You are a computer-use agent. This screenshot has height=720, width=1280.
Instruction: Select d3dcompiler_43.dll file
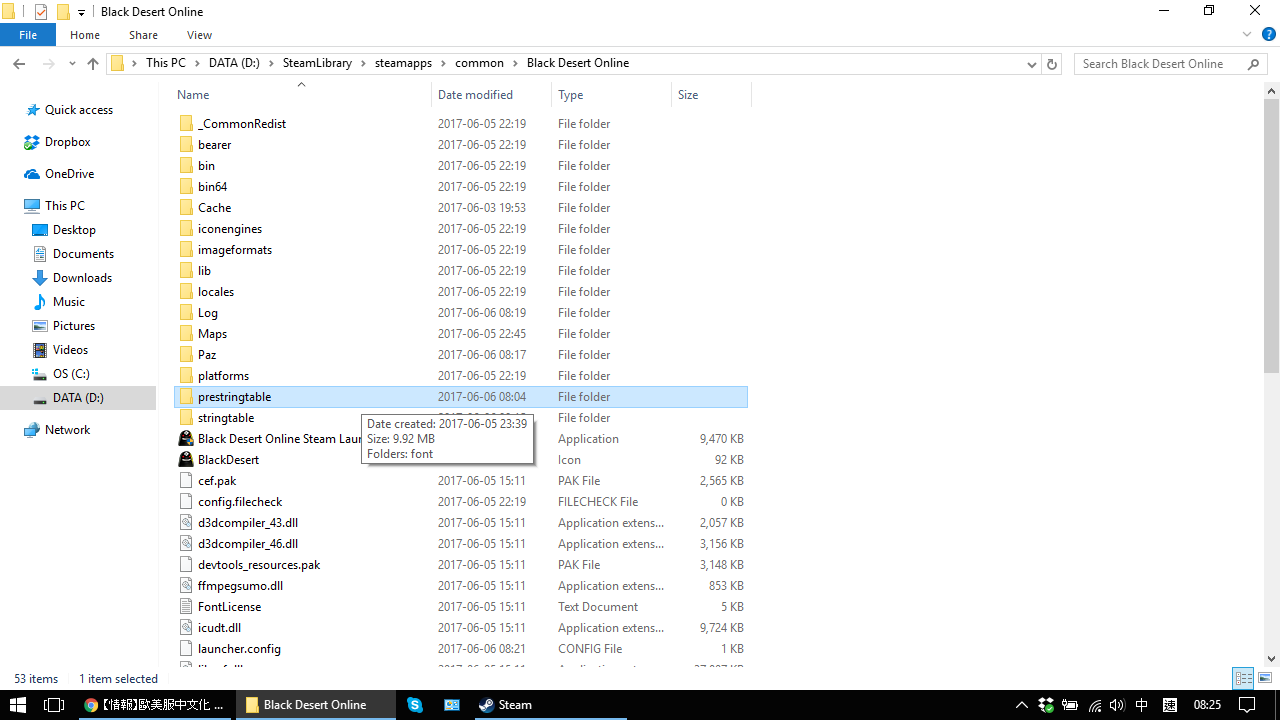(248, 523)
